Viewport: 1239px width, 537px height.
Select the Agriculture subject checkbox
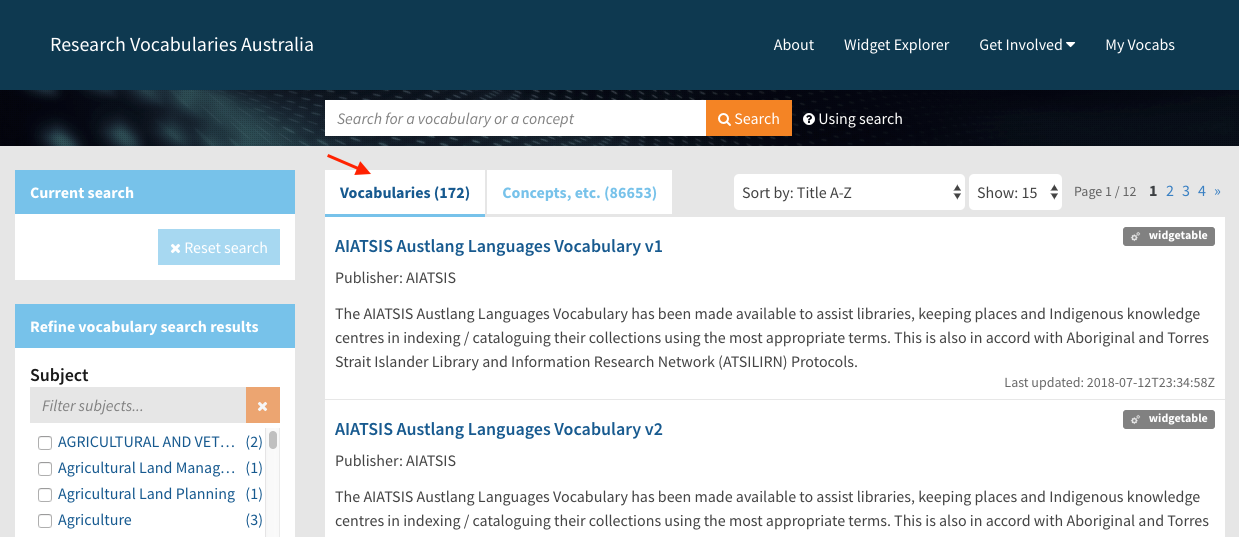pos(45,520)
